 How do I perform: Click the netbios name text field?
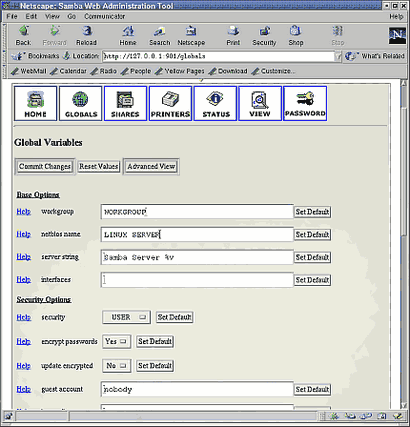(197, 235)
